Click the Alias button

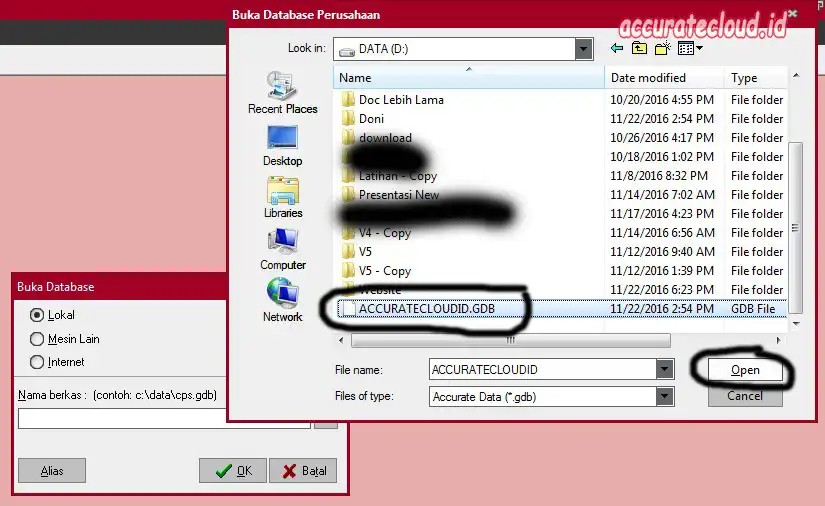[x=52, y=470]
